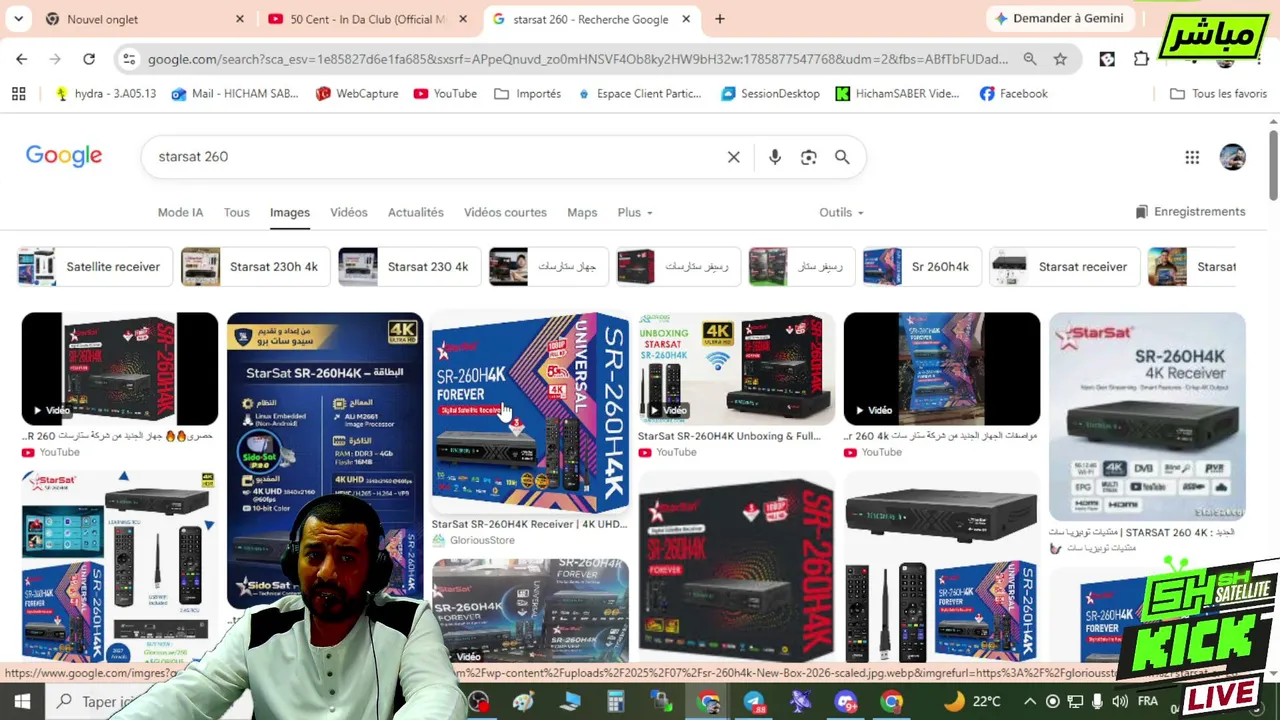Open site information icon in address bar
Screen dimensions: 1280x720
129,59
